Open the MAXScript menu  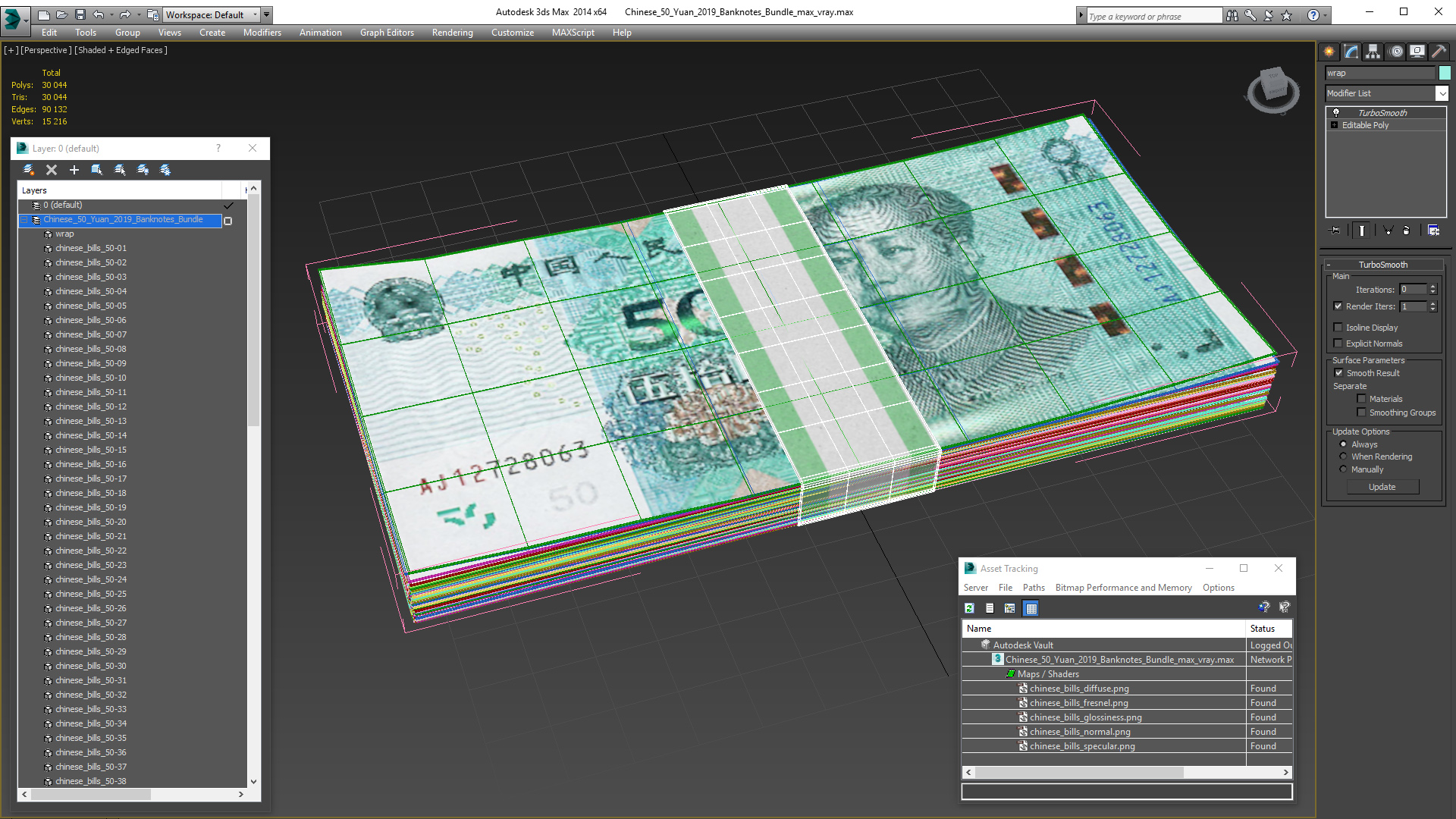(573, 33)
